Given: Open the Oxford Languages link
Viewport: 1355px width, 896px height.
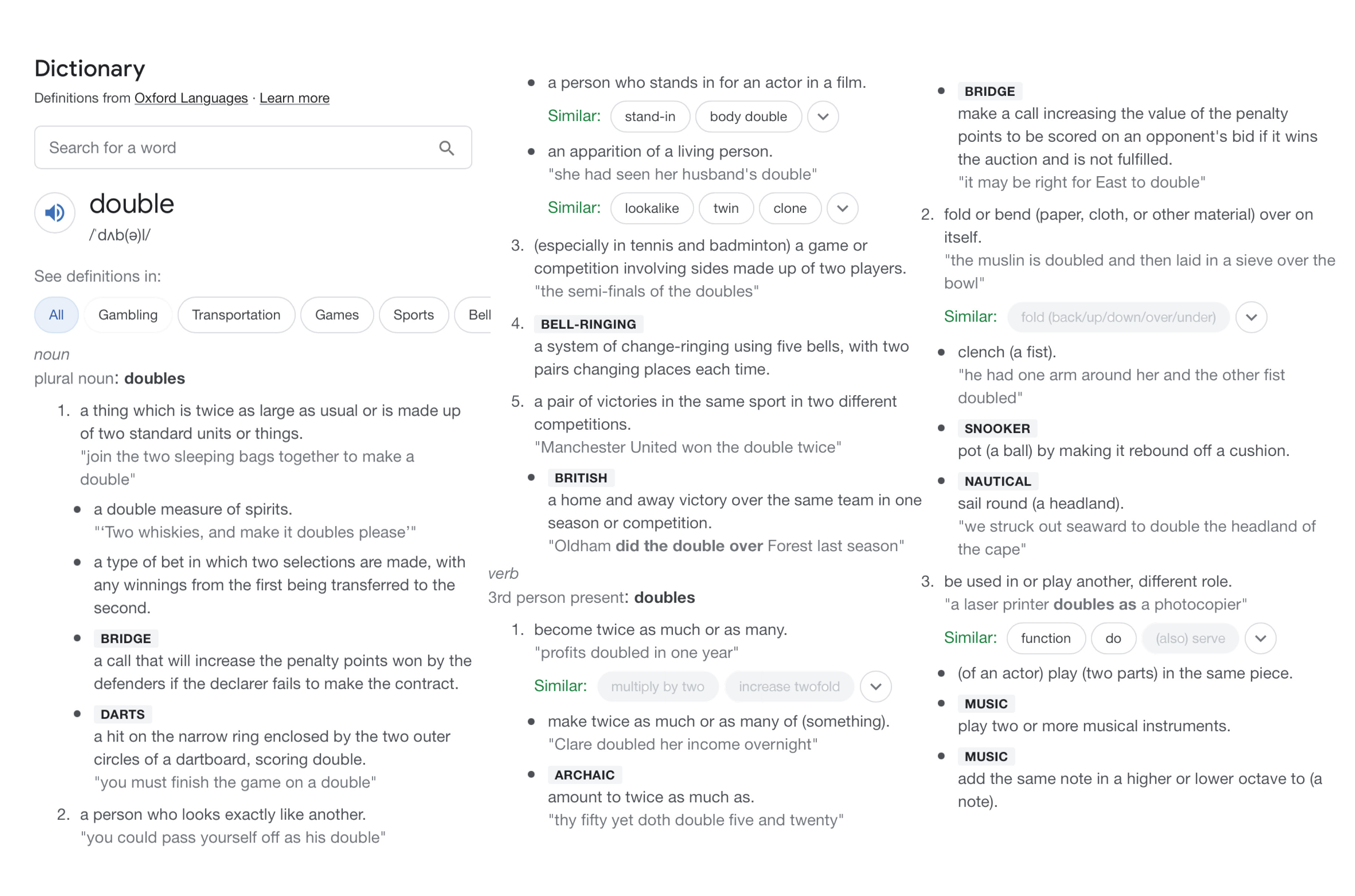Looking at the screenshot, I should coord(191,98).
